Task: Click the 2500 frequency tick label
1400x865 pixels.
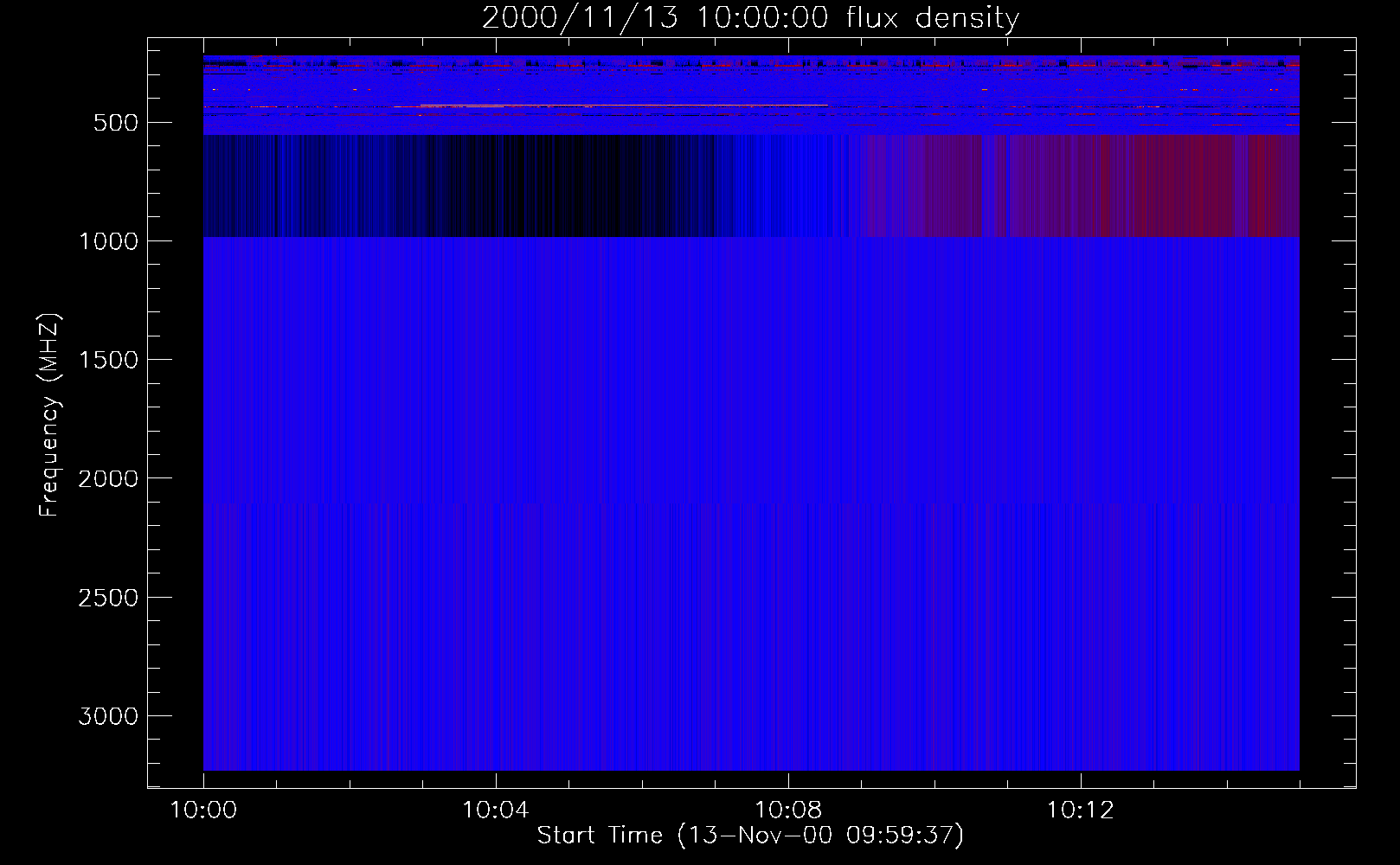Action: click(x=108, y=598)
